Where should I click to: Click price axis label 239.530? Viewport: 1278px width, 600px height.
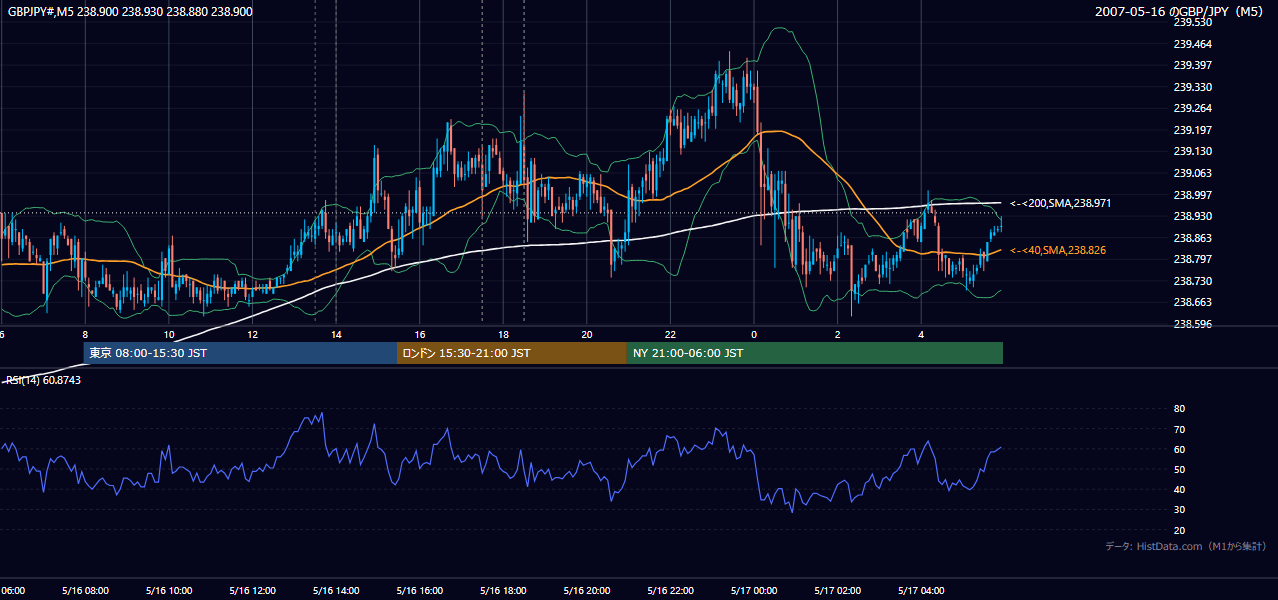pos(1193,22)
